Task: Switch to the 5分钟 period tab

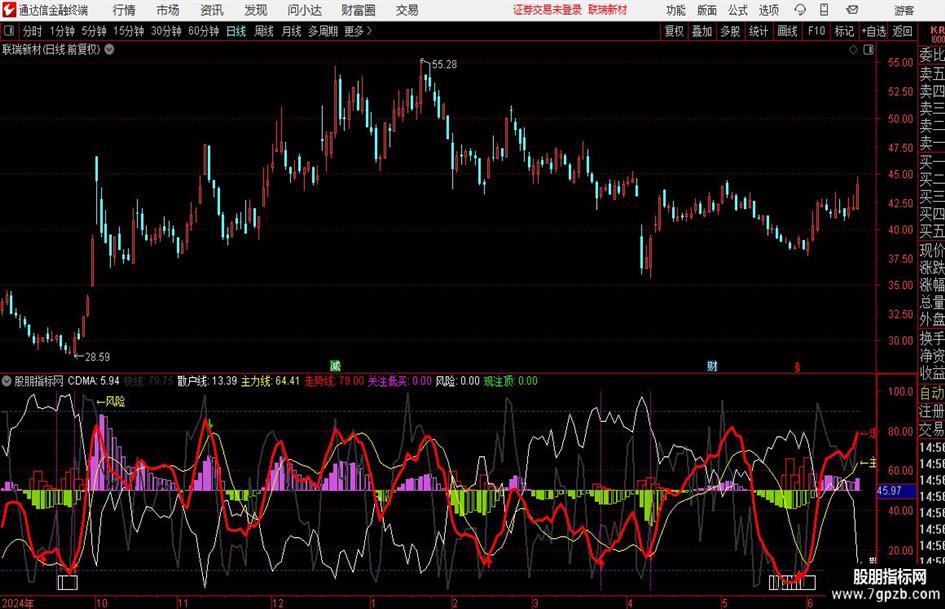Action: [x=94, y=31]
